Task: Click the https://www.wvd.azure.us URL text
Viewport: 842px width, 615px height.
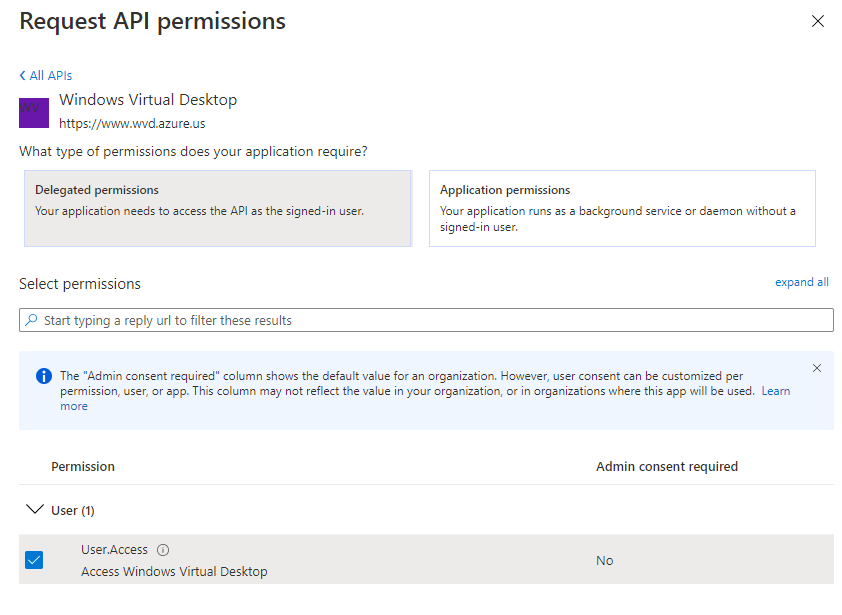Action: coord(132,124)
